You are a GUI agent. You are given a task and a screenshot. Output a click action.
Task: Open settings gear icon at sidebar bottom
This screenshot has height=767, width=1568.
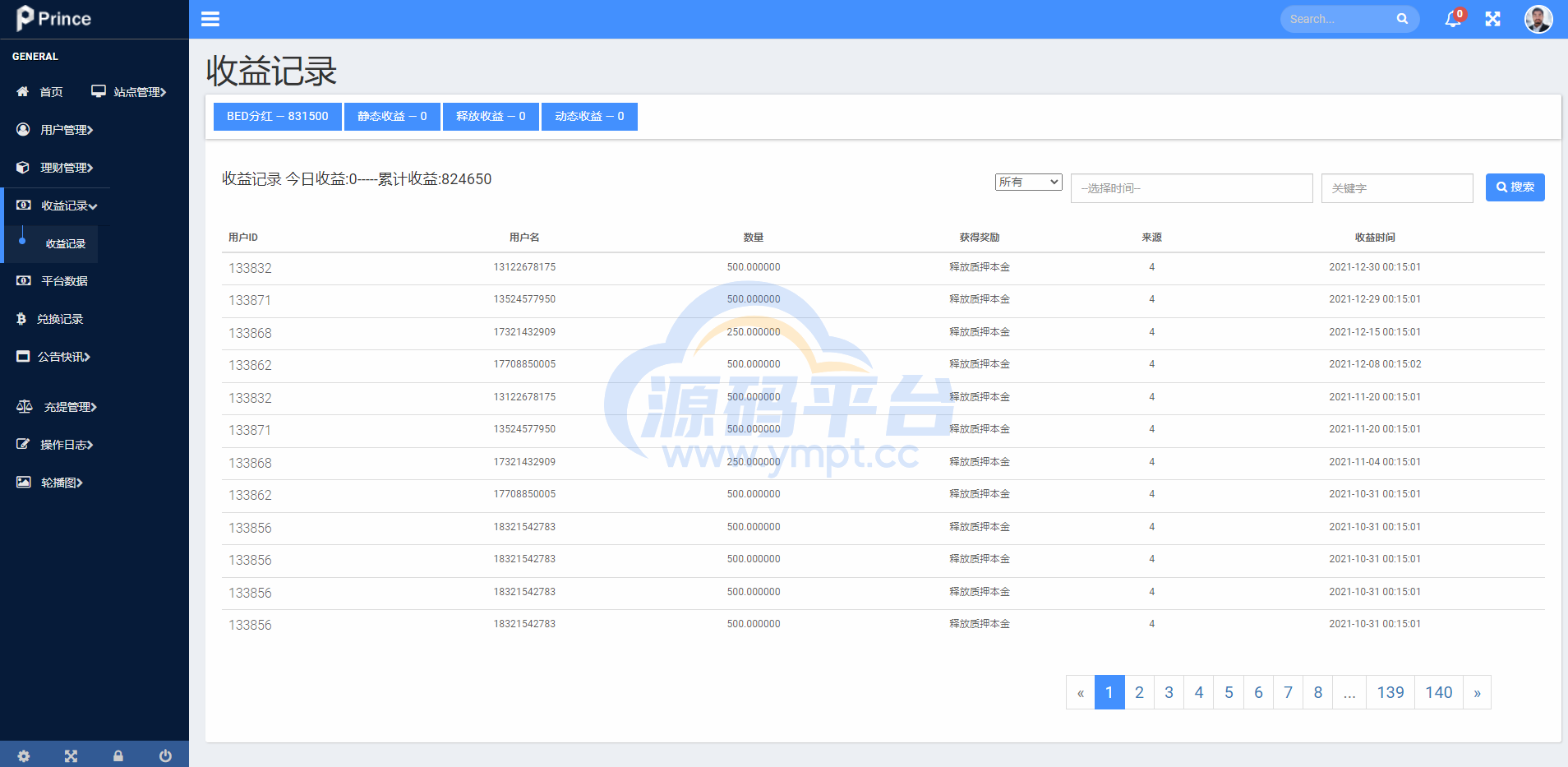[24, 755]
